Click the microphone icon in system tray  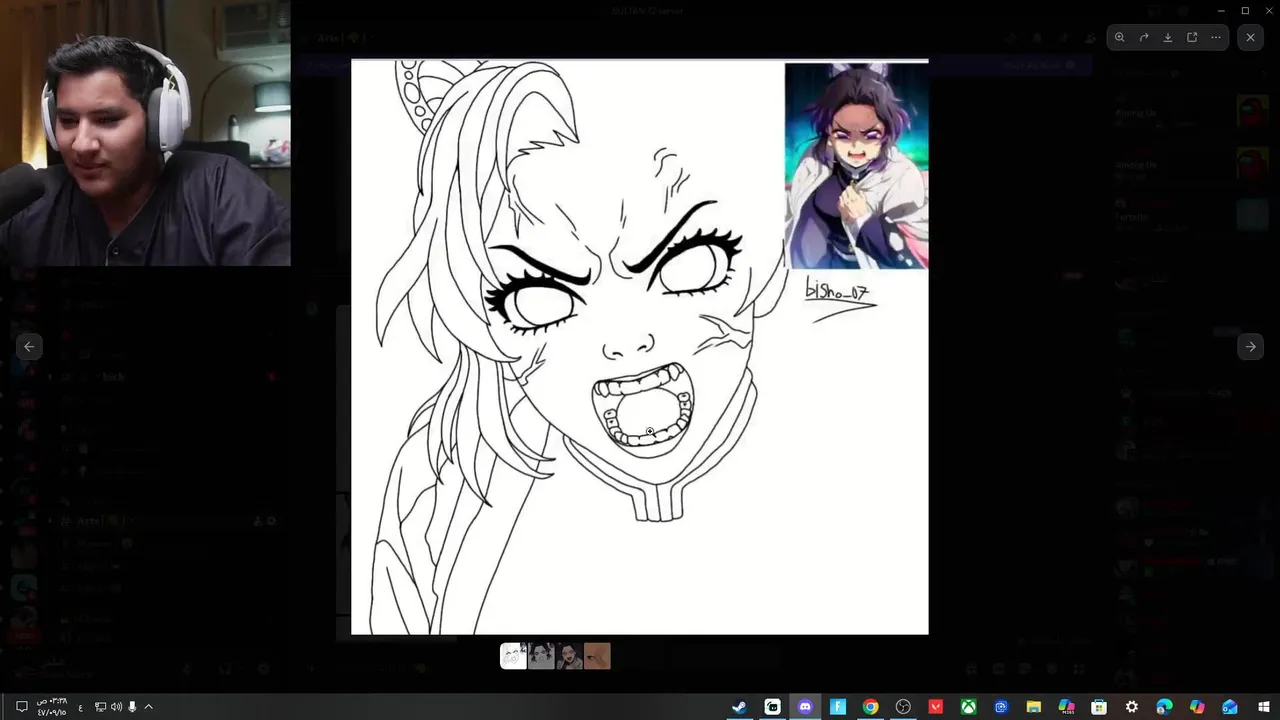pyautogui.click(x=132, y=707)
